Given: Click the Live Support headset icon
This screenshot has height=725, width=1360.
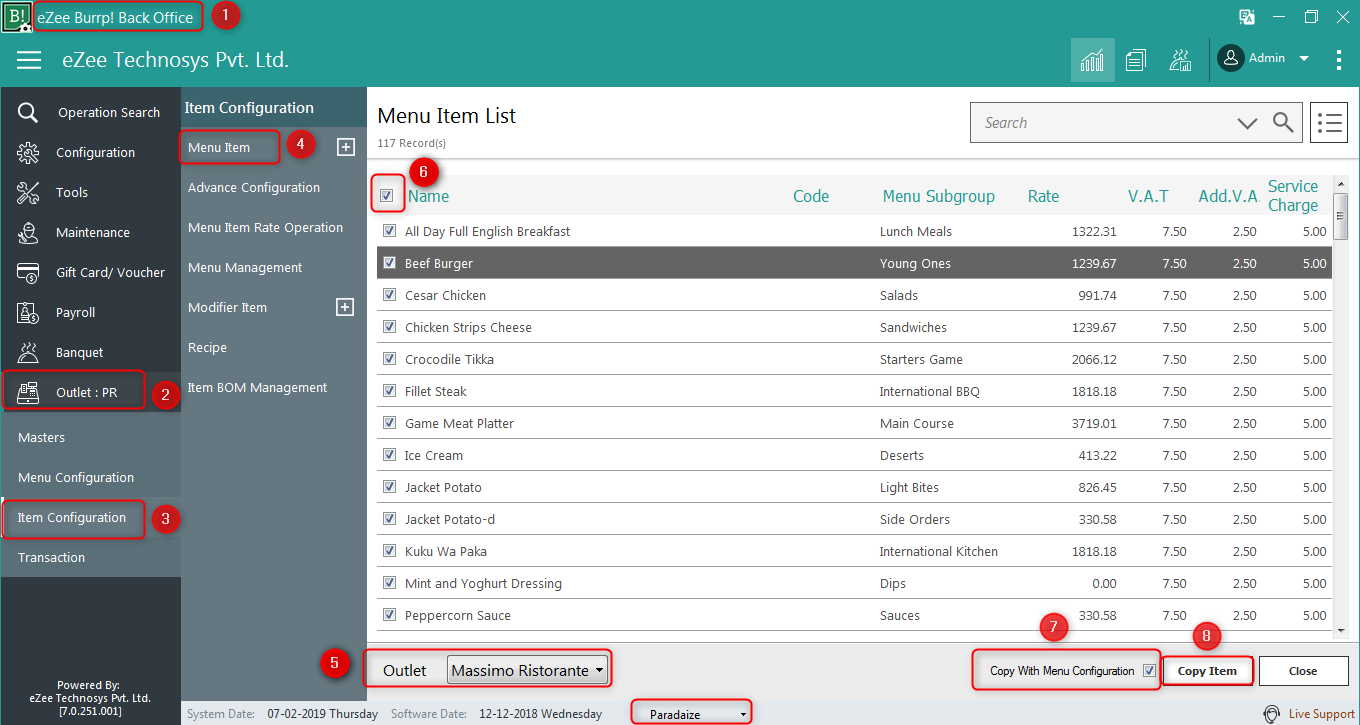Looking at the screenshot, I should 1272,714.
